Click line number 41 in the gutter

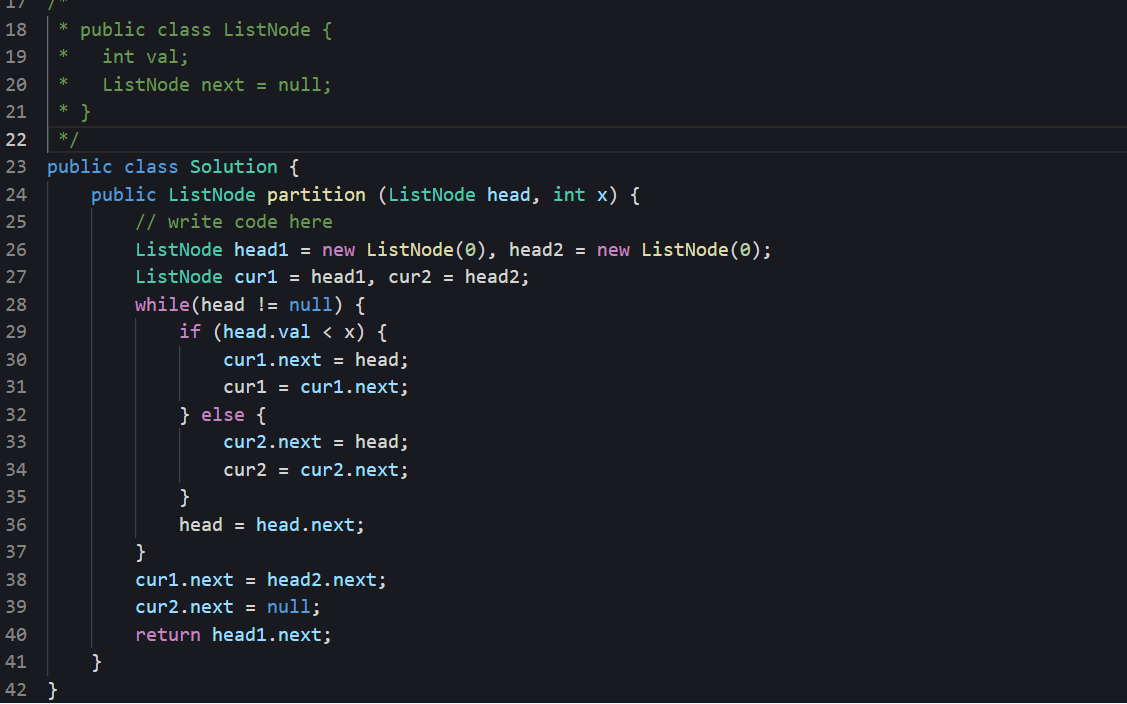click(16, 662)
